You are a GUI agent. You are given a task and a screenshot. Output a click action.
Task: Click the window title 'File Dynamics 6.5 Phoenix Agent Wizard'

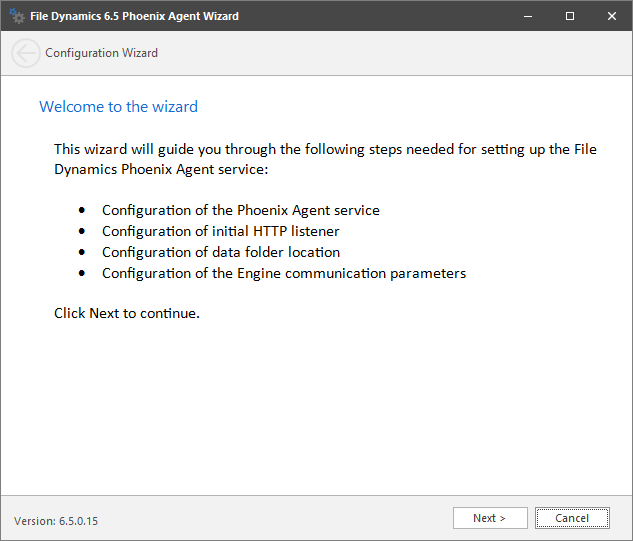135,16
